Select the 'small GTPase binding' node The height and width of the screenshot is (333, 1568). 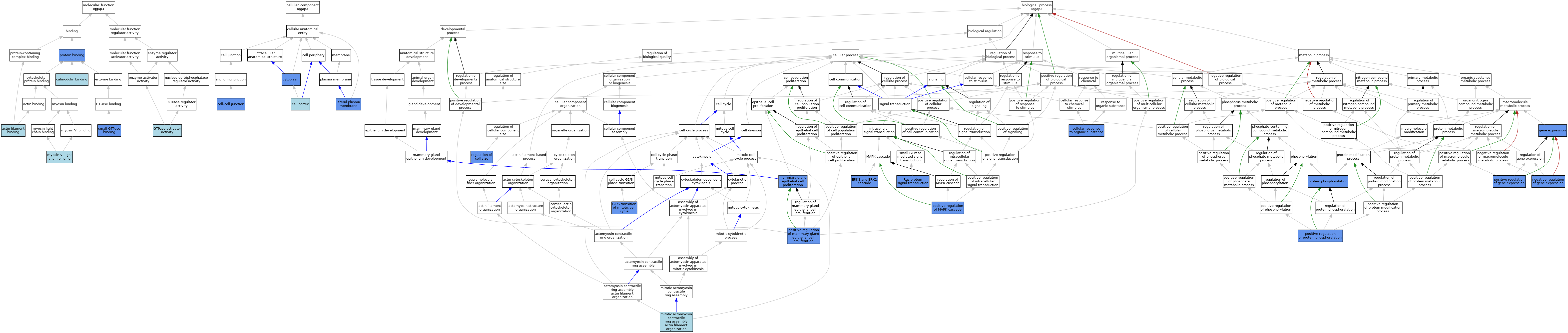pos(109,130)
